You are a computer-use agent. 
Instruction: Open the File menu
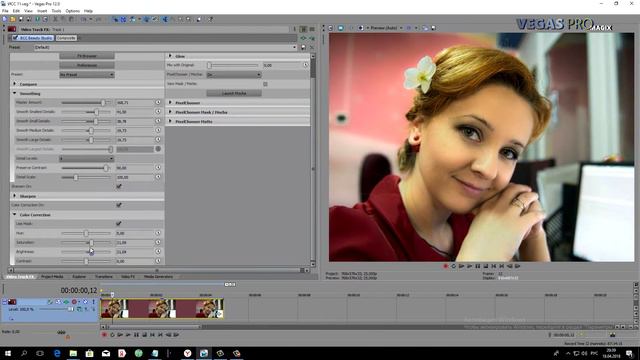point(5,11)
